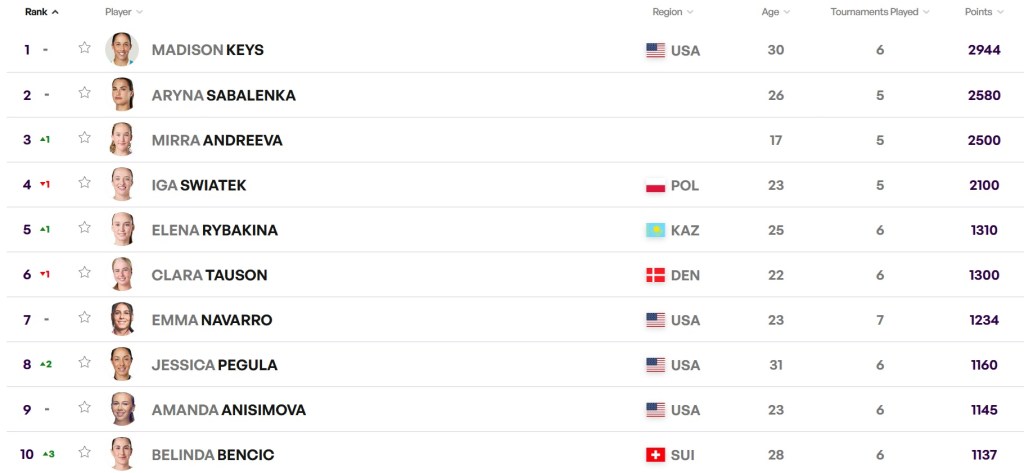Click Poland flag icon for Swiatek
1024x473 pixels.
(656, 185)
